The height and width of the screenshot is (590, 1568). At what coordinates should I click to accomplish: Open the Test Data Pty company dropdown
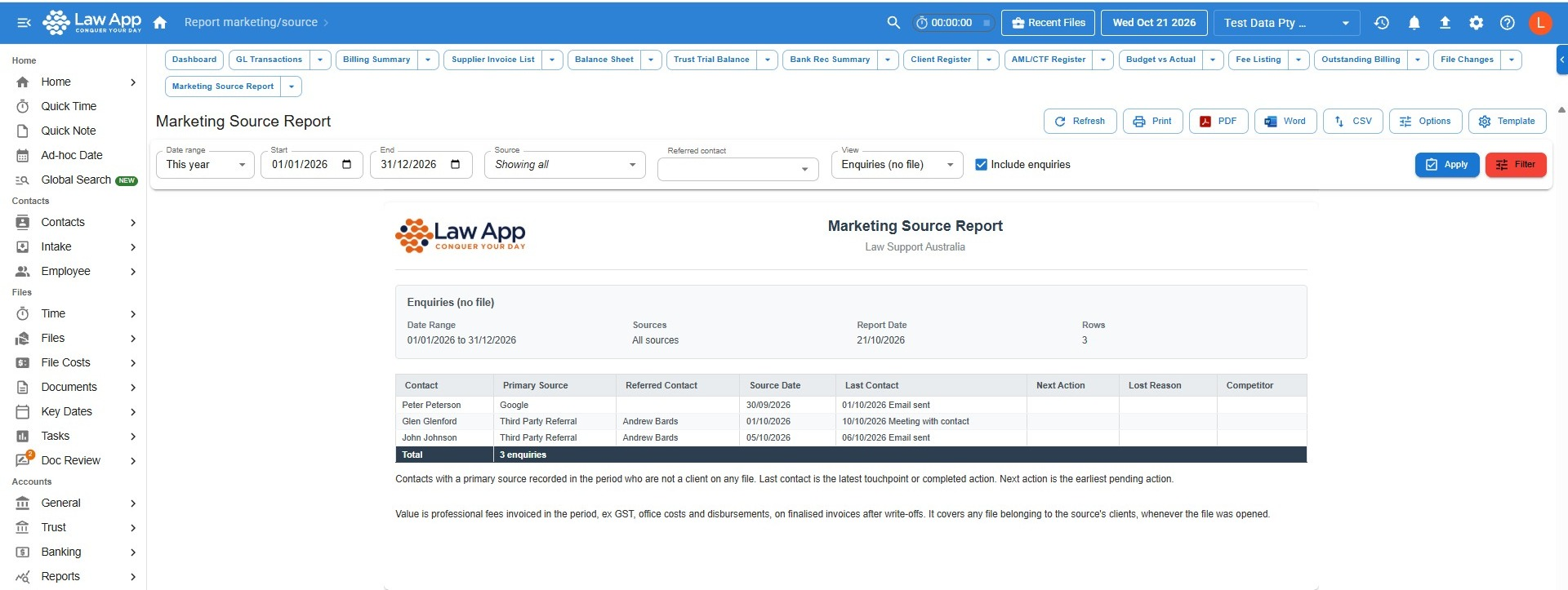point(1286,23)
